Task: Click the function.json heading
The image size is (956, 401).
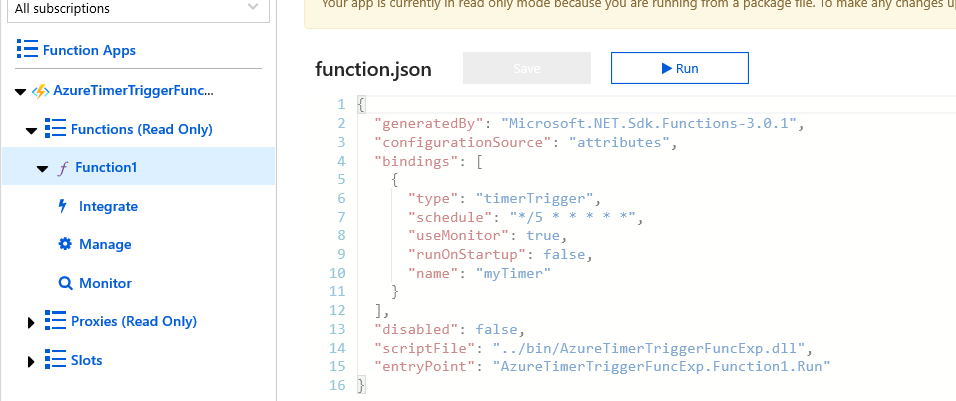Action: (x=373, y=69)
